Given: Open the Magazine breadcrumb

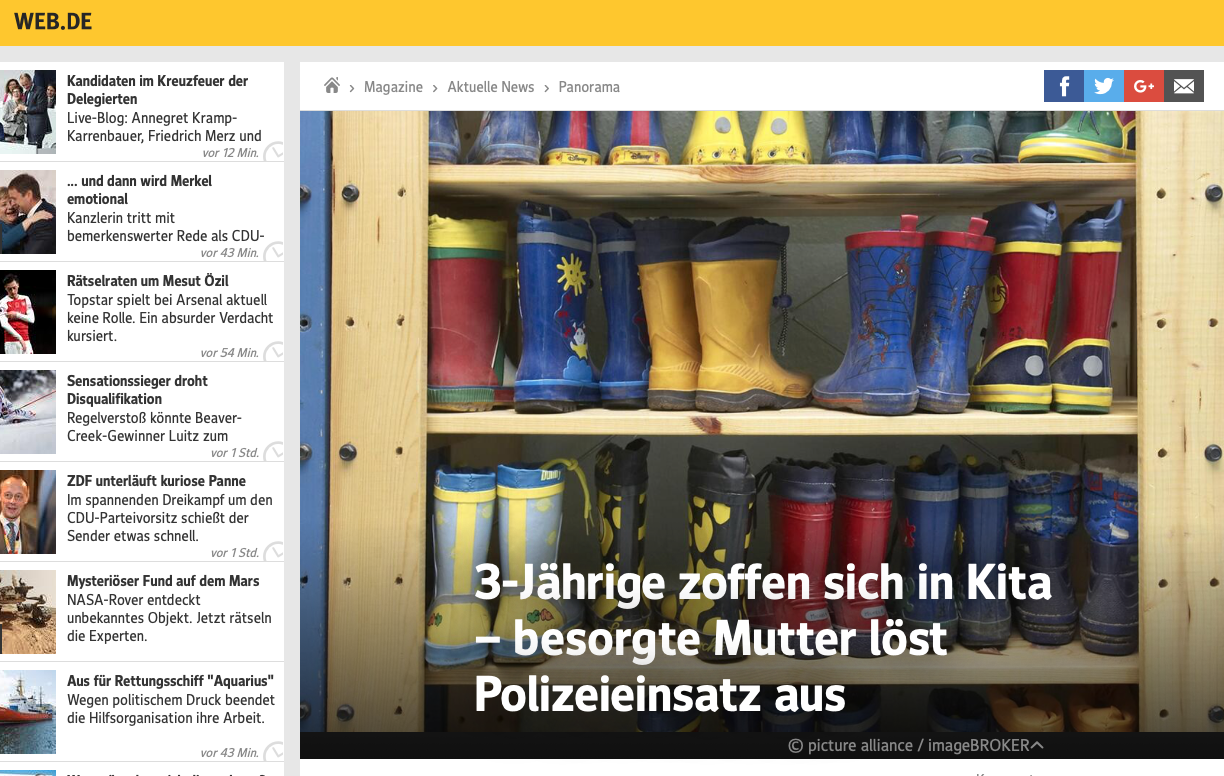Looking at the screenshot, I should 393,87.
